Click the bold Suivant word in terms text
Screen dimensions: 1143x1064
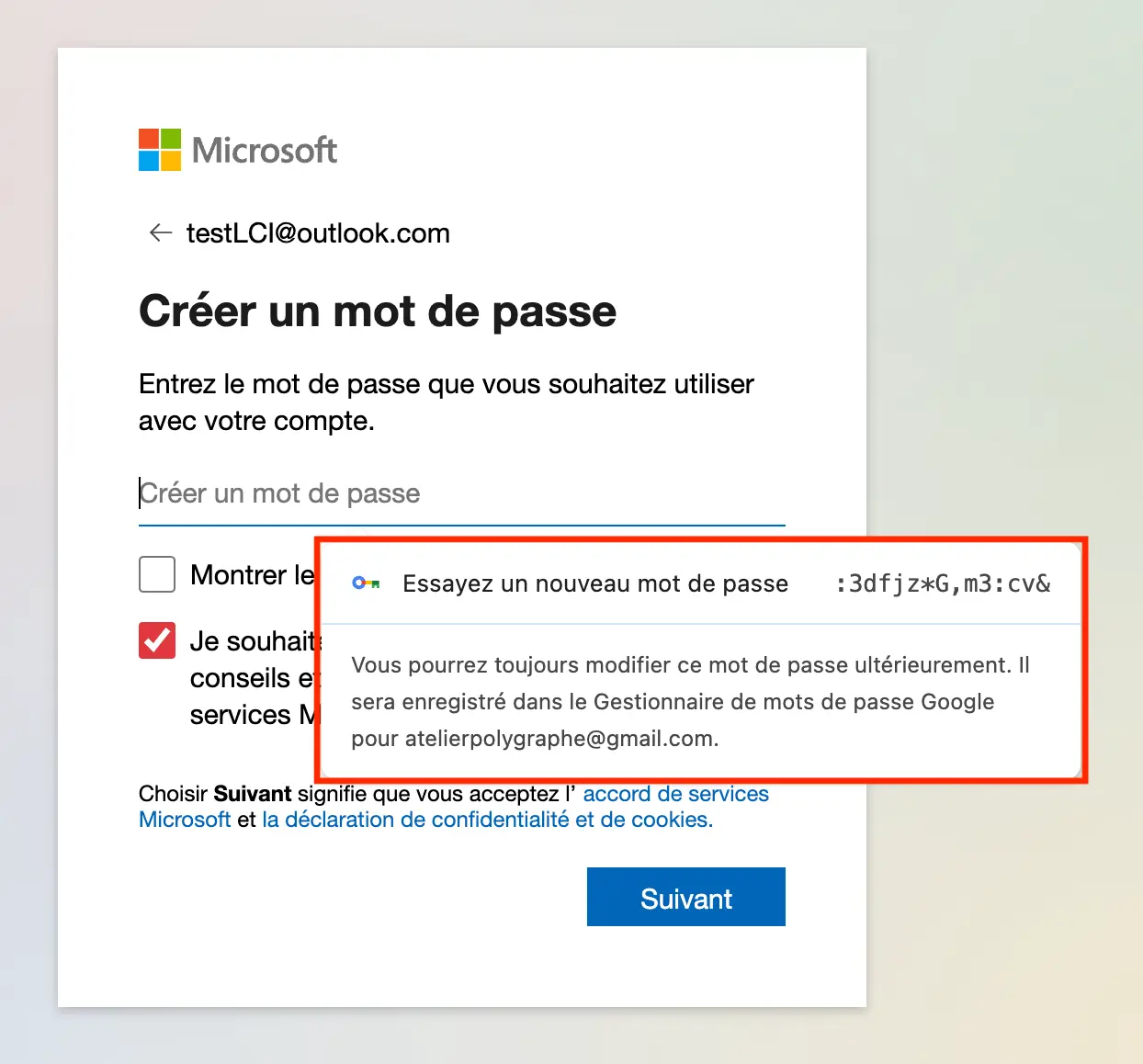(253, 794)
